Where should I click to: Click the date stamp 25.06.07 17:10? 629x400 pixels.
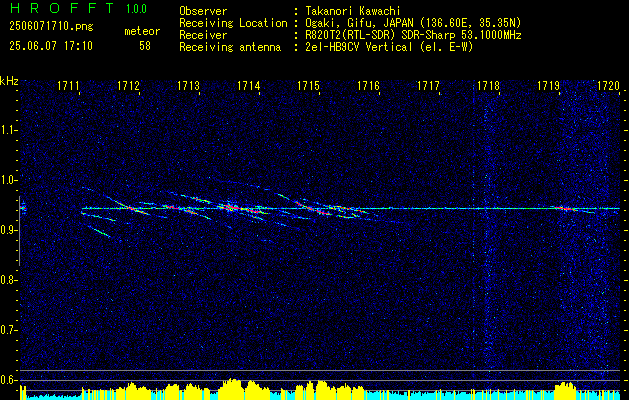(x=51, y=46)
